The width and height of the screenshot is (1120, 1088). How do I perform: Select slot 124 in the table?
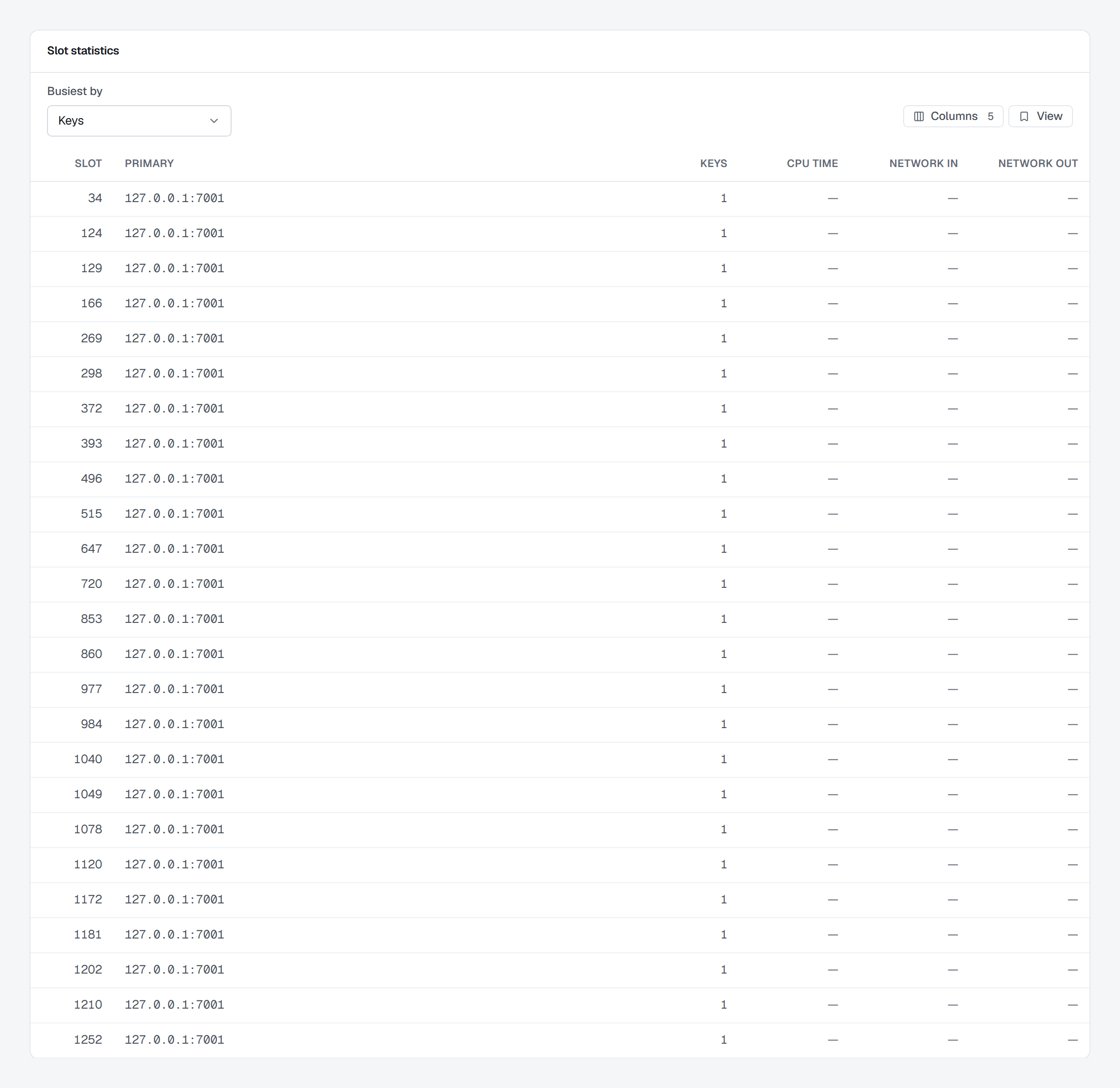point(560,233)
